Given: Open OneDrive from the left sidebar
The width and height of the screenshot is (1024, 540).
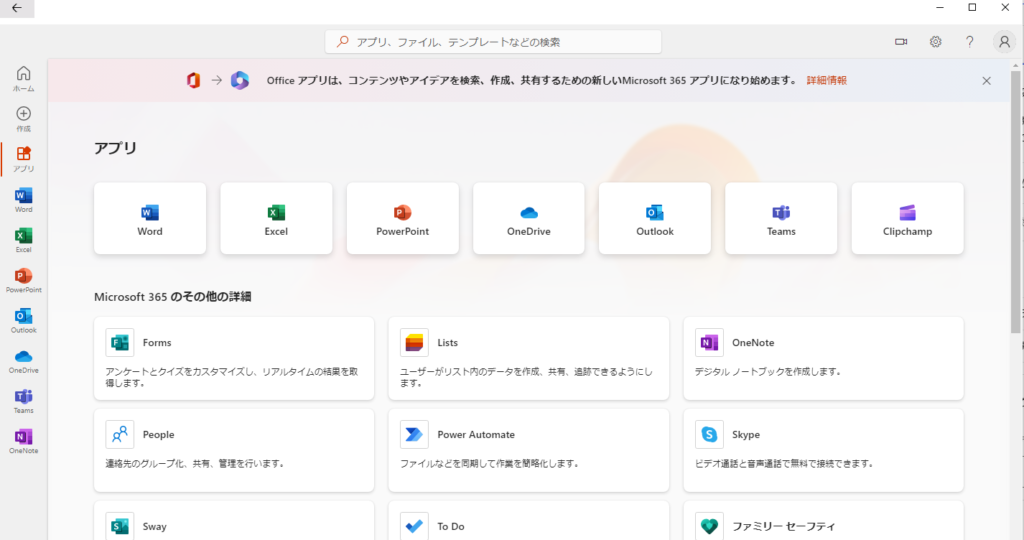Looking at the screenshot, I should point(24,360).
